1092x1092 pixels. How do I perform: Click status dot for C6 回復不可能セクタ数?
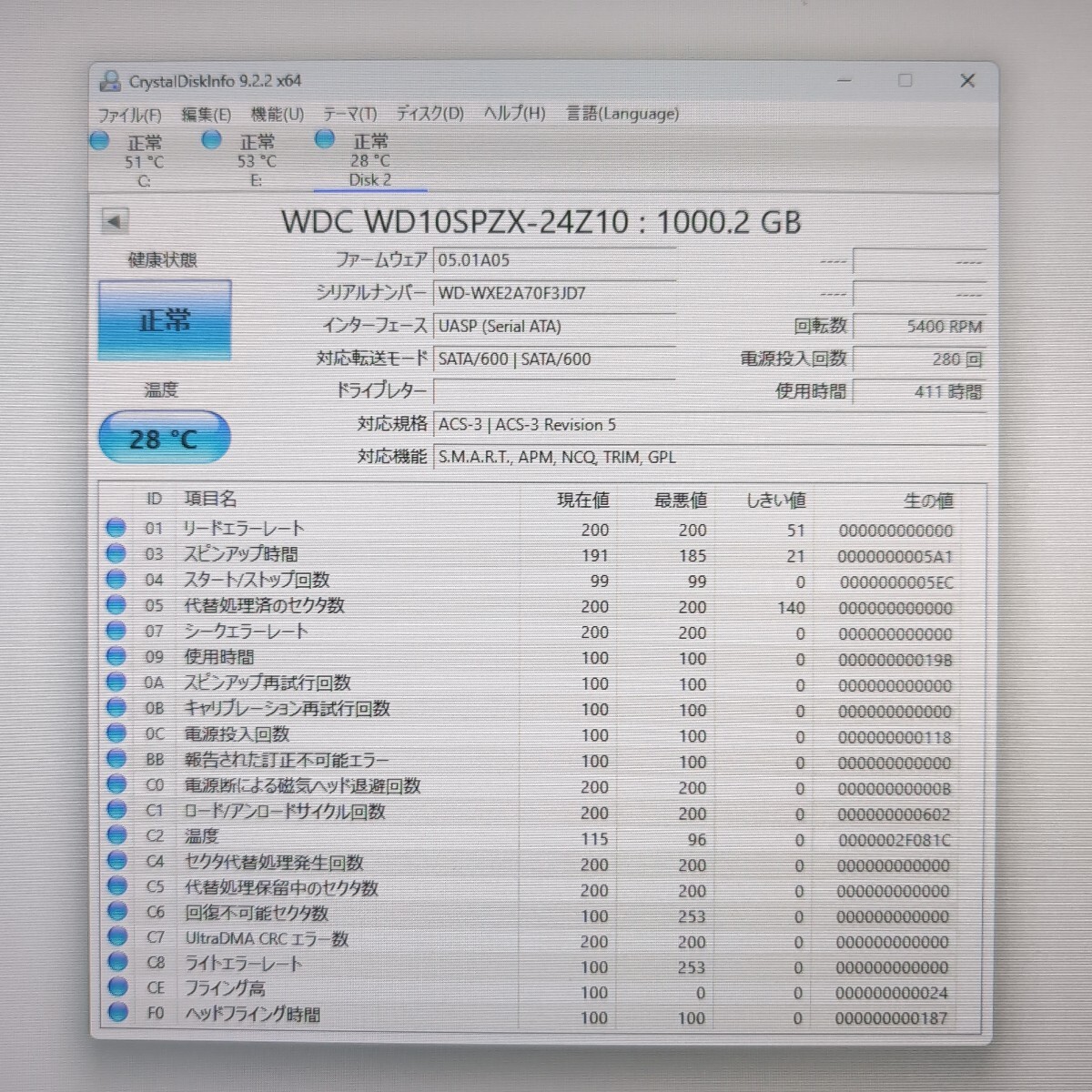(x=116, y=911)
